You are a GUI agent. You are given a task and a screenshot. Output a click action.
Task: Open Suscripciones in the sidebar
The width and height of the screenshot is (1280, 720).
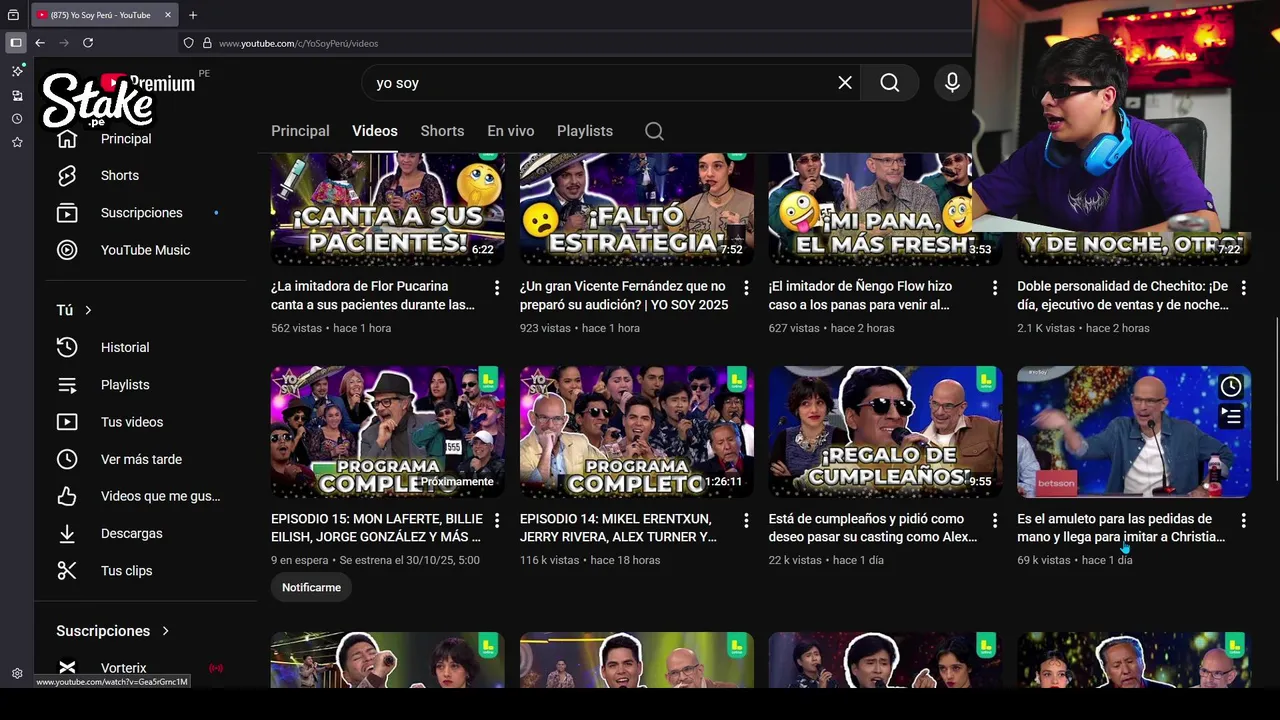point(141,213)
